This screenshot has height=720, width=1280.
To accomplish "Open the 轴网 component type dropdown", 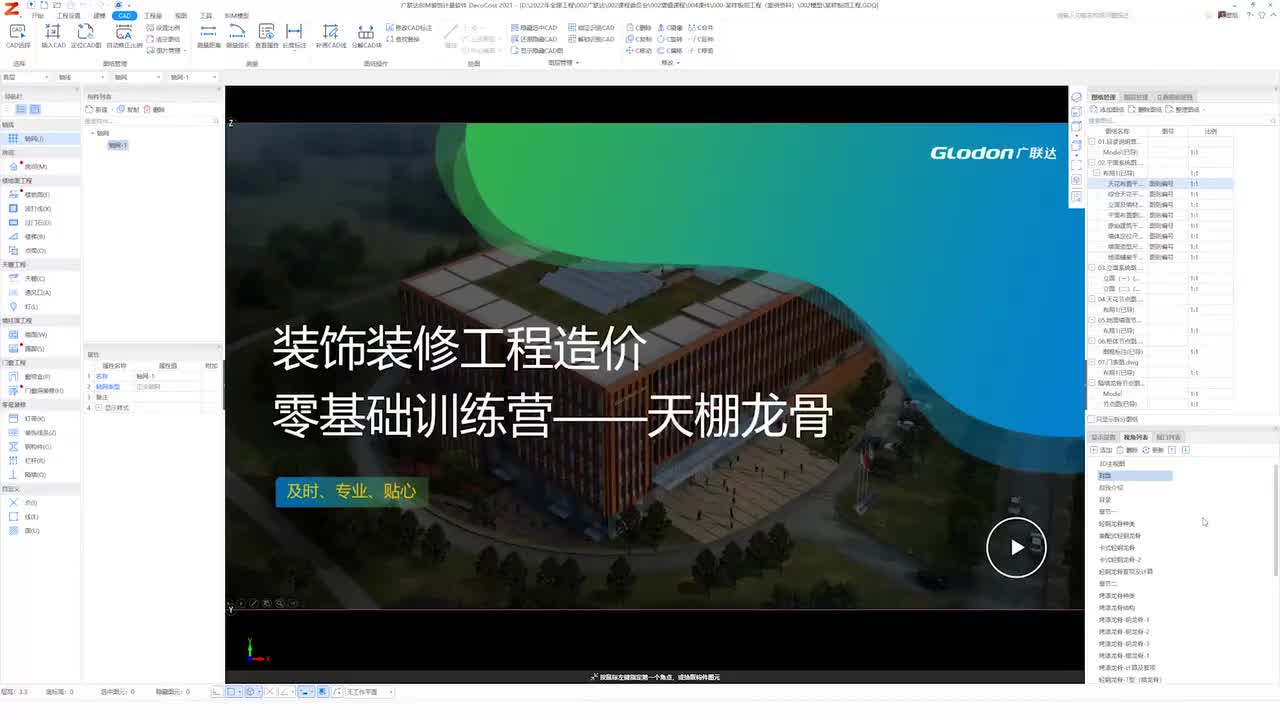I will (x=135, y=77).
